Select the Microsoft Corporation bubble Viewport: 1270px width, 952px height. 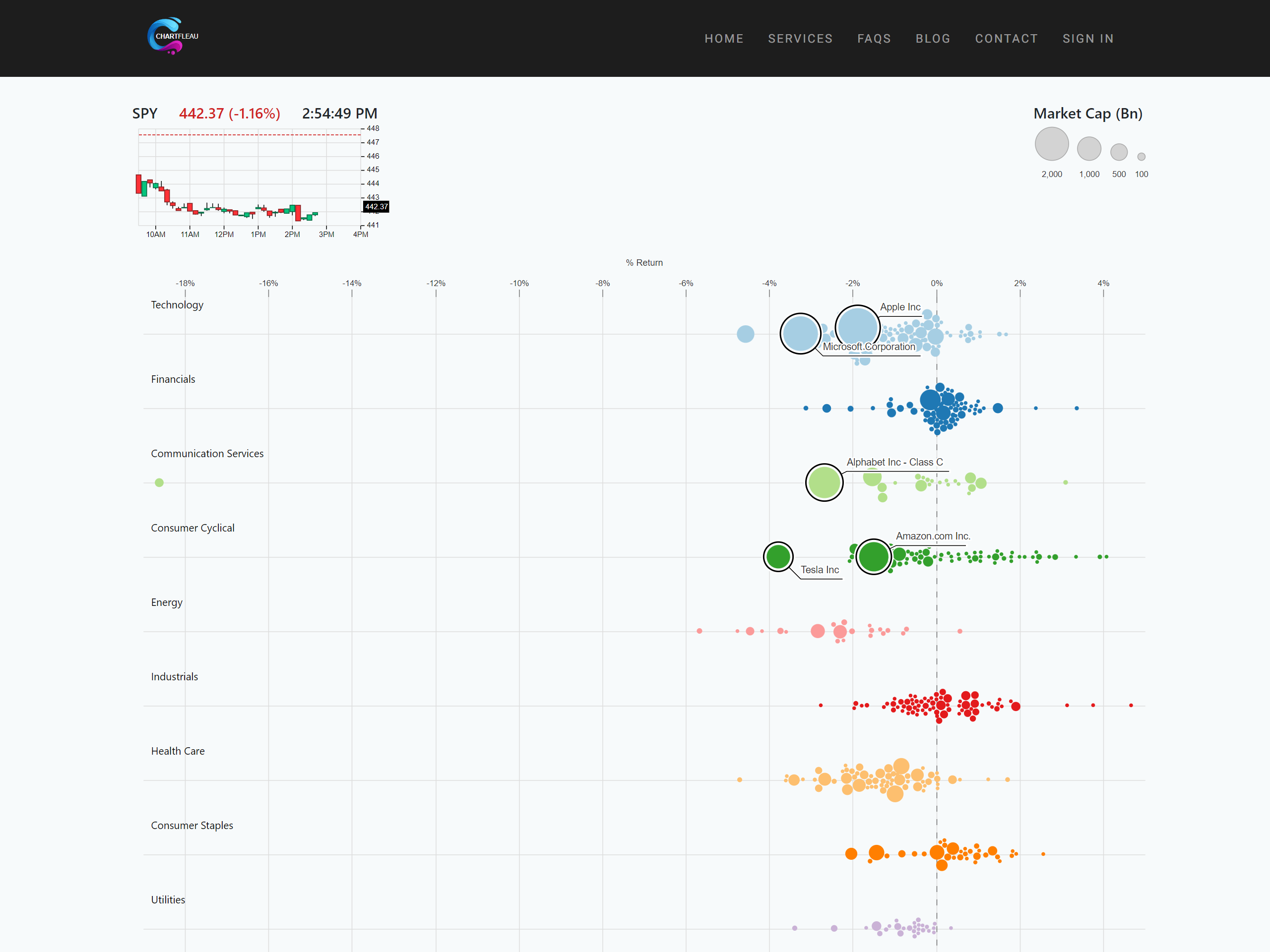[800, 333]
